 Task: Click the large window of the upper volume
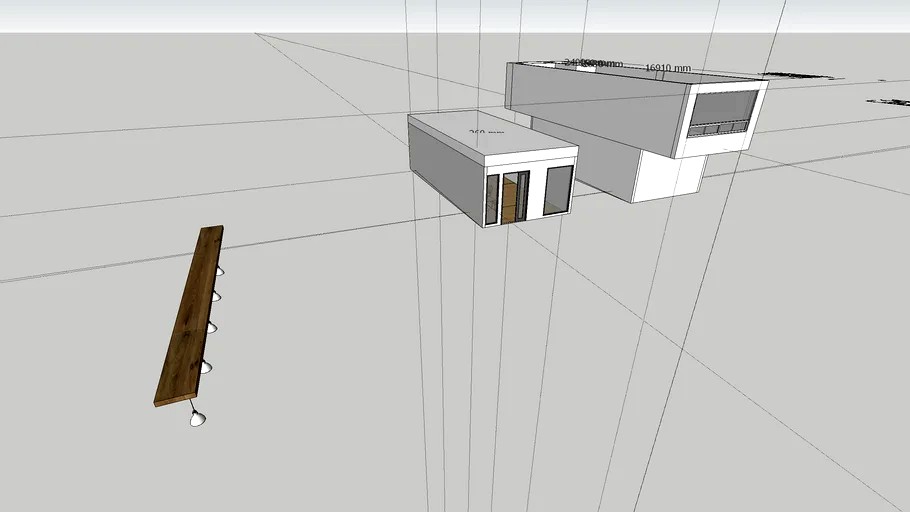(722, 114)
